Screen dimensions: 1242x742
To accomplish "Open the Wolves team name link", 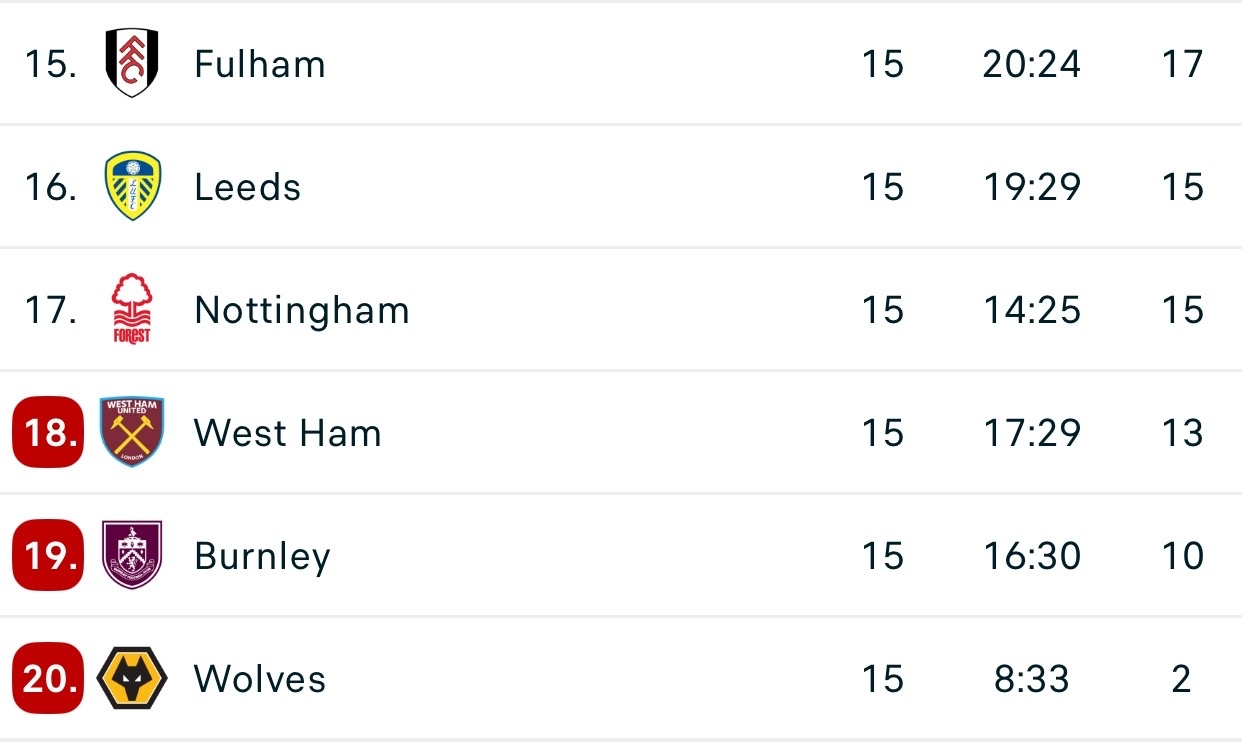I will coord(260,679).
